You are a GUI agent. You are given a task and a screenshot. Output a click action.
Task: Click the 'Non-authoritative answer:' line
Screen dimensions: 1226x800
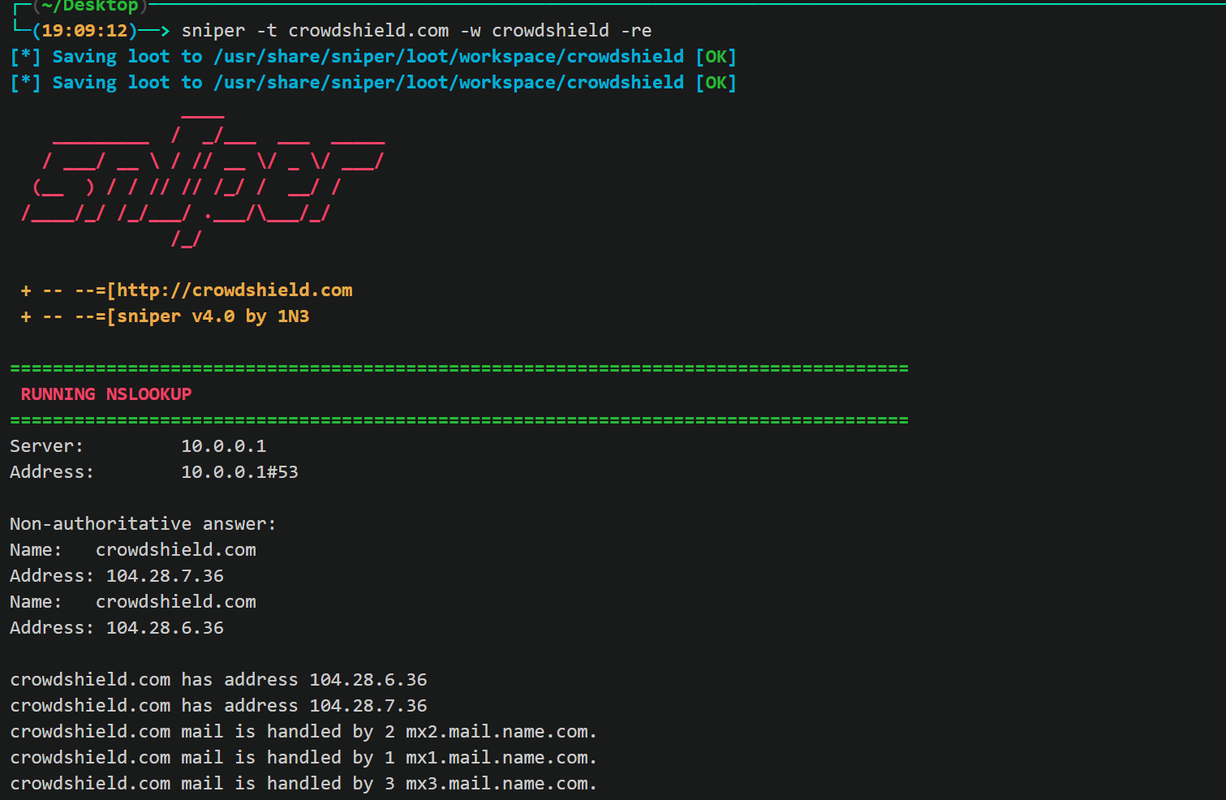pyautogui.click(x=143, y=524)
